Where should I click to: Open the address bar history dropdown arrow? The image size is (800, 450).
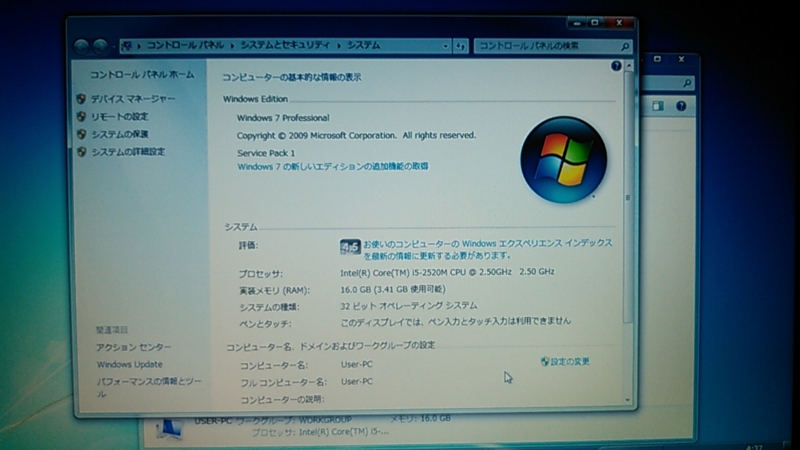click(445, 46)
